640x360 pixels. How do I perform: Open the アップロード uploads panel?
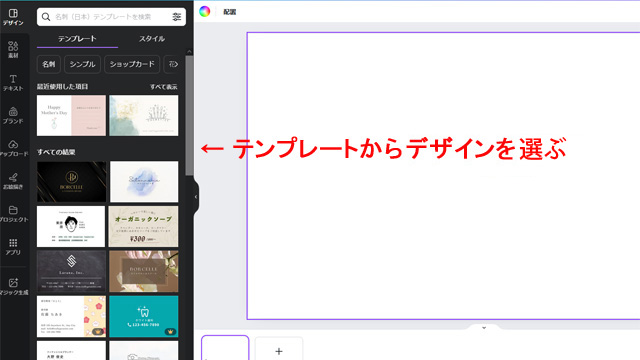pos(13,148)
